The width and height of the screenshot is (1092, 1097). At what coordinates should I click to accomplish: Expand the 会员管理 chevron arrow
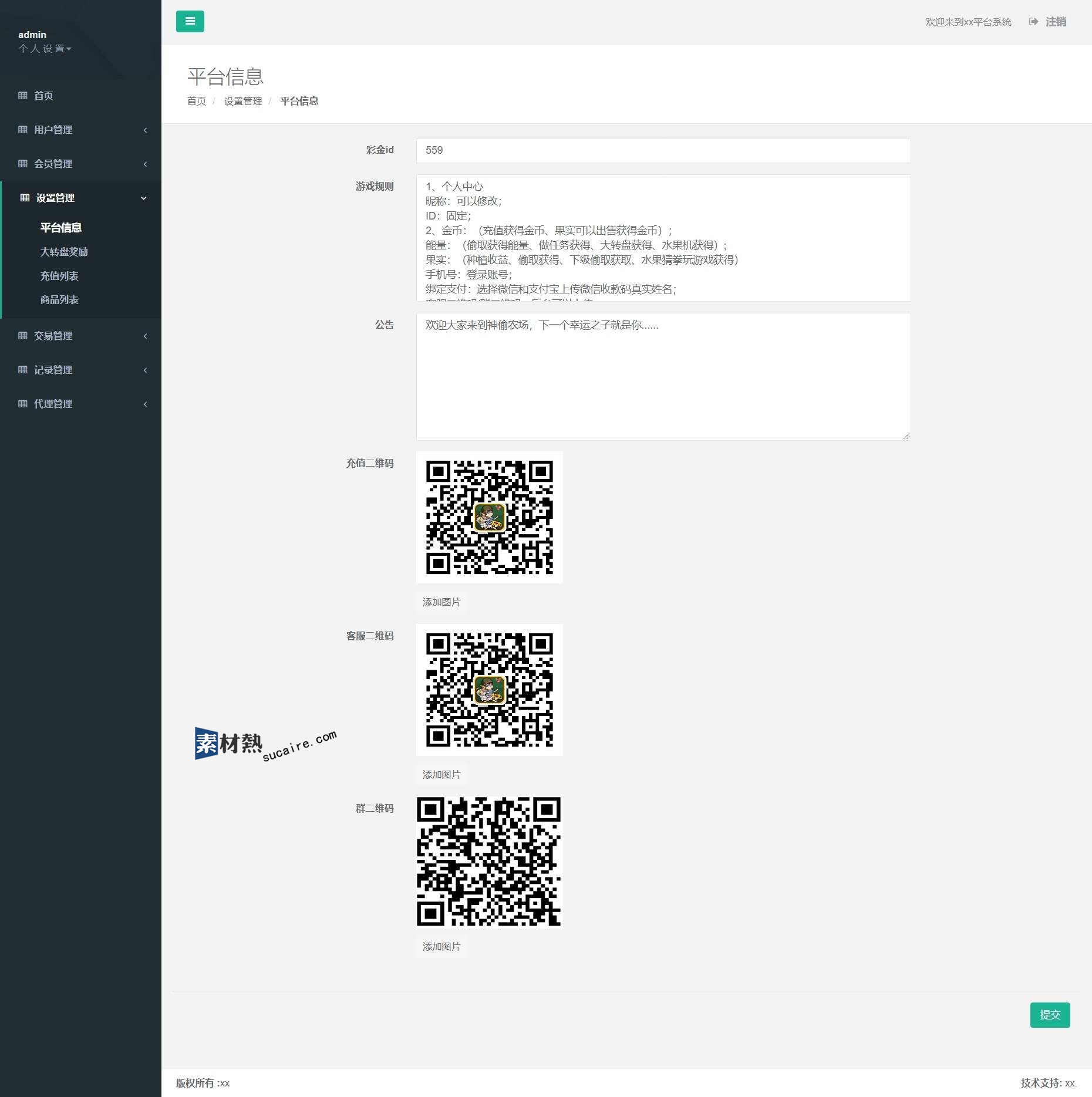pos(145,164)
